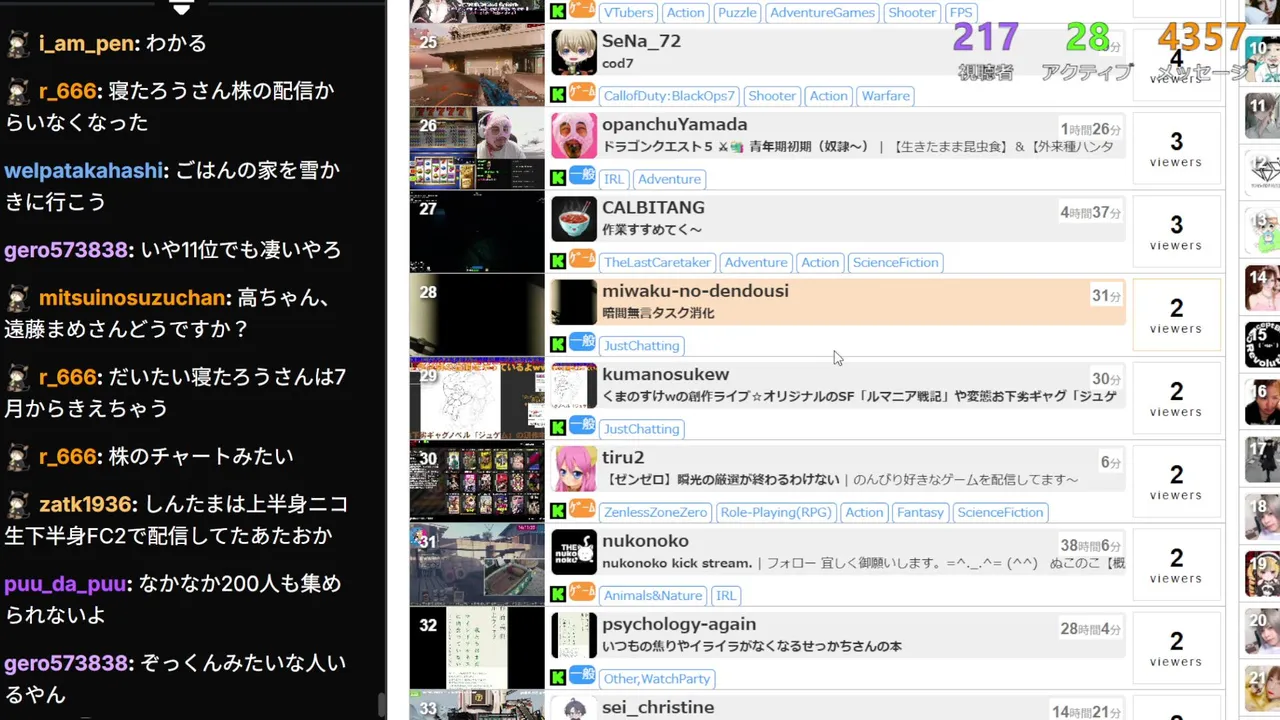
Task: Click the opanchuYamada channel name
Action: (x=675, y=124)
